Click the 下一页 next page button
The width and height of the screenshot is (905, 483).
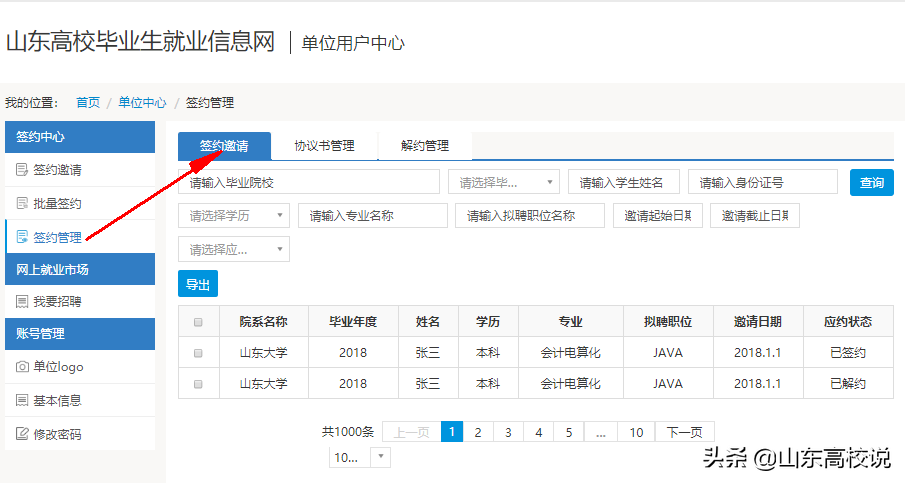(x=685, y=432)
